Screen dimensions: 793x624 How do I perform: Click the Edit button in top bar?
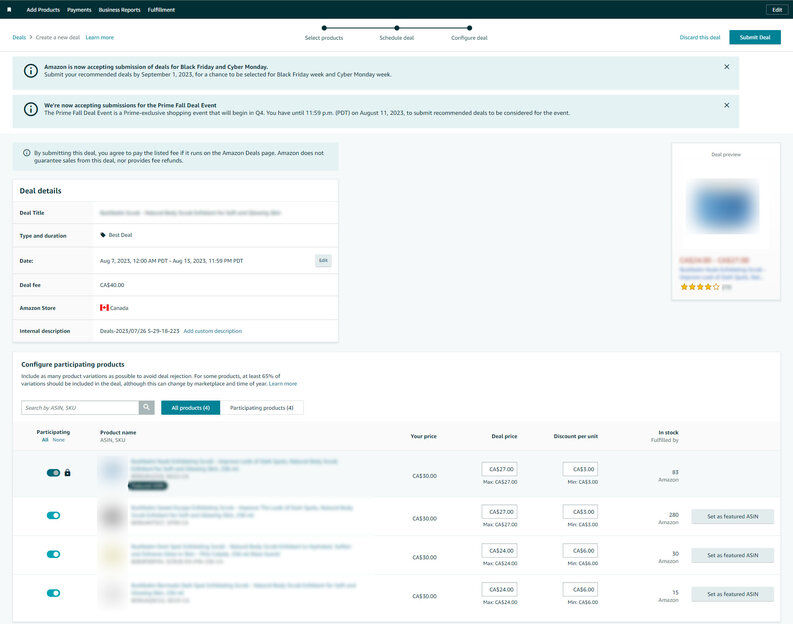point(777,10)
